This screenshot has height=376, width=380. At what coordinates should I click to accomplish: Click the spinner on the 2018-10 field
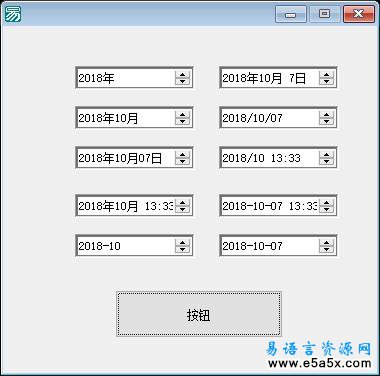[182, 246]
